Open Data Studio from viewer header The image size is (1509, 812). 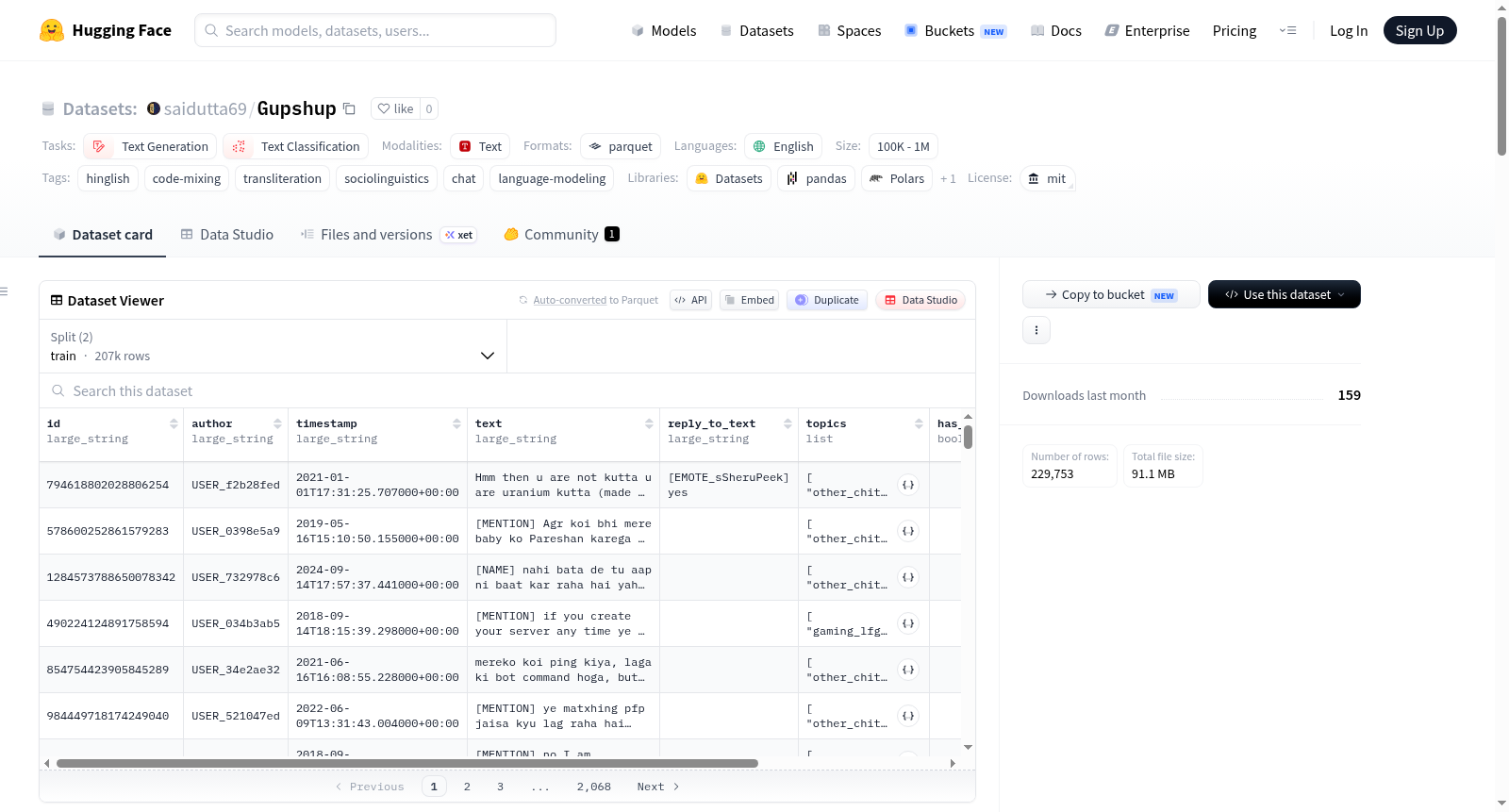click(920, 300)
